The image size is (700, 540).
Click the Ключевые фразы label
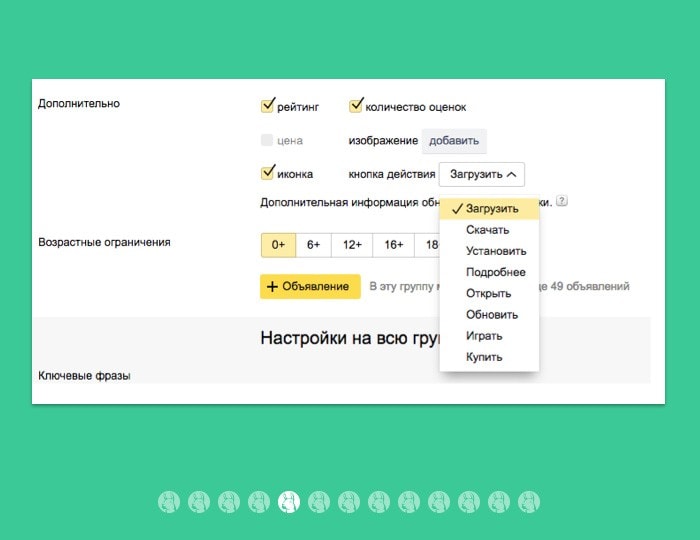pyautogui.click(x=84, y=376)
